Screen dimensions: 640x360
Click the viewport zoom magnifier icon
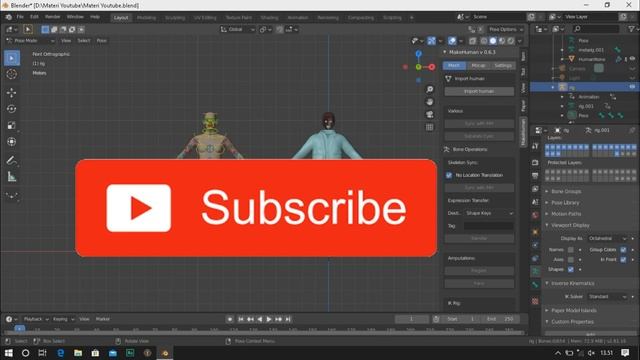coord(429,89)
